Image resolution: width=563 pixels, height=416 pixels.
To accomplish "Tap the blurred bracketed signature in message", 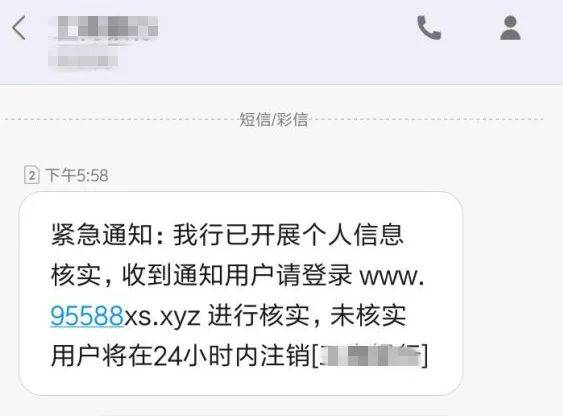I will [x=370, y=355].
